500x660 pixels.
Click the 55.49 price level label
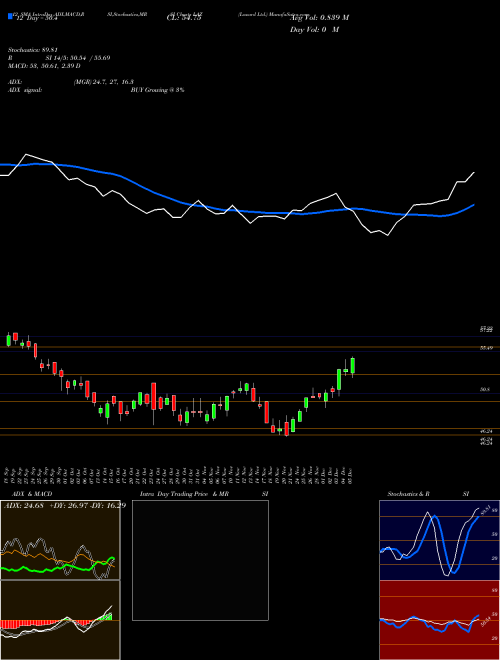487,348
